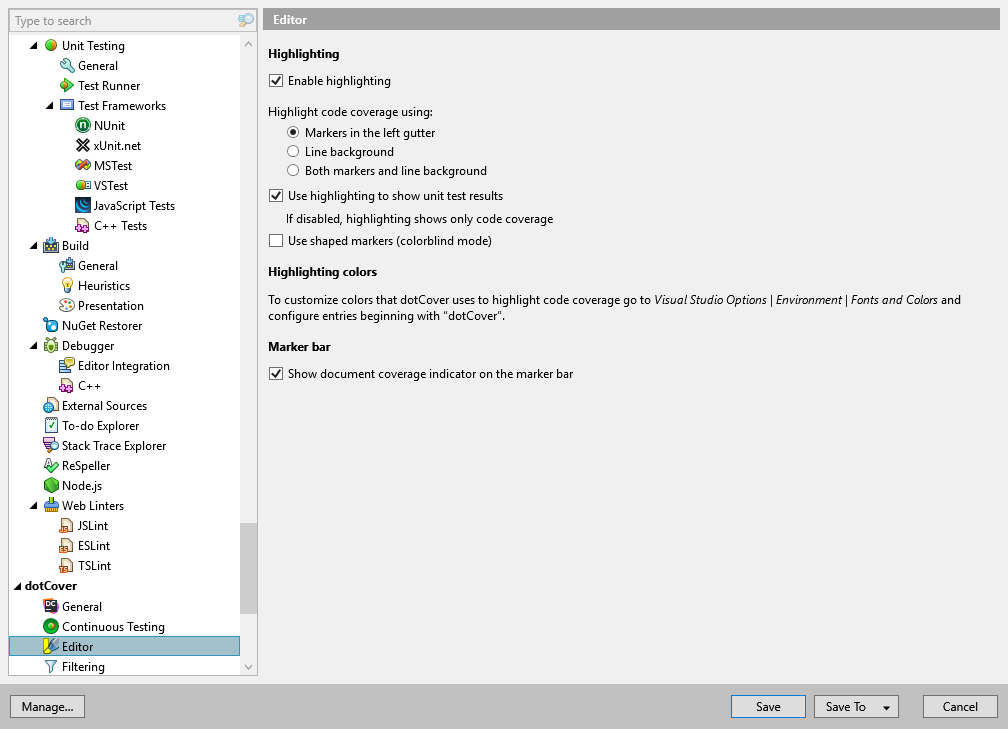Collapse the Unit Testing tree node

[x=34, y=46]
